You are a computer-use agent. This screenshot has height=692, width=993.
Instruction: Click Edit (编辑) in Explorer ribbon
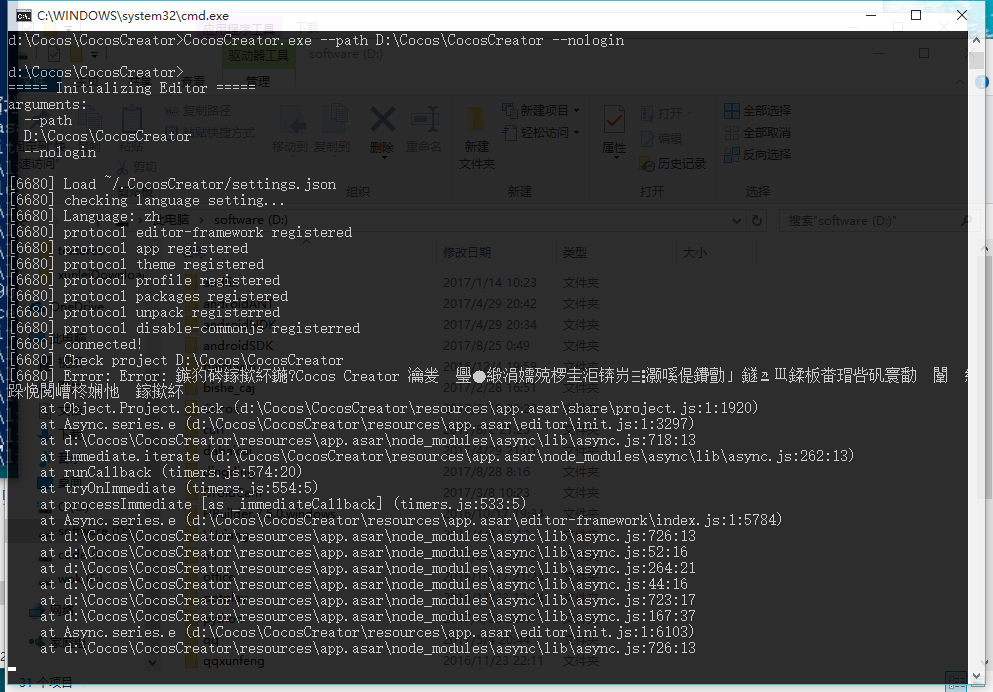(x=662, y=139)
